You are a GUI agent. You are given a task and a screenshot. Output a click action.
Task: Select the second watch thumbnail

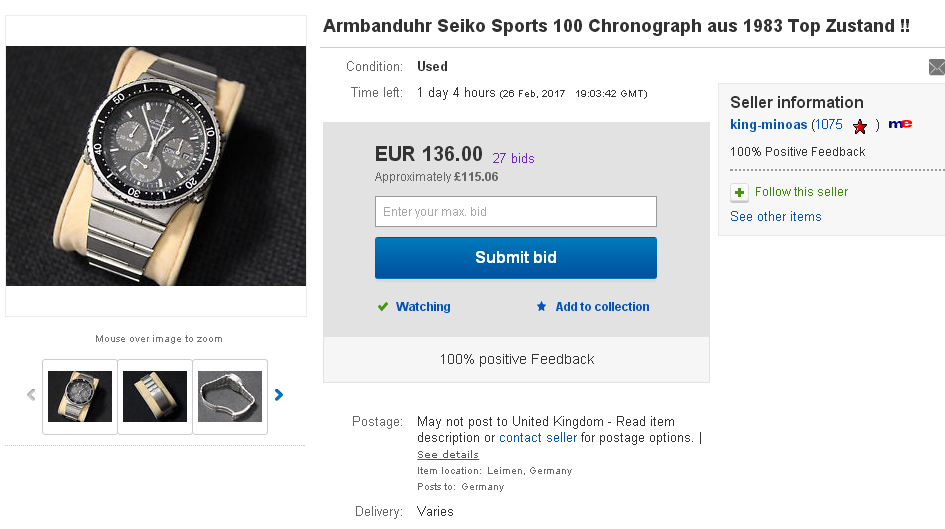[155, 396]
